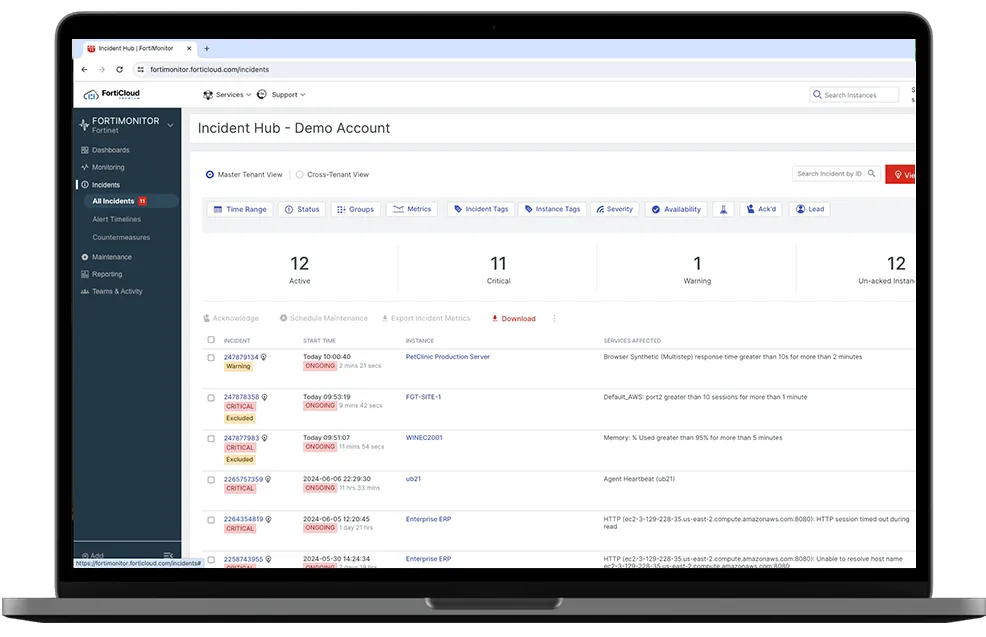Check the box for incident 2258743955

pos(211,560)
